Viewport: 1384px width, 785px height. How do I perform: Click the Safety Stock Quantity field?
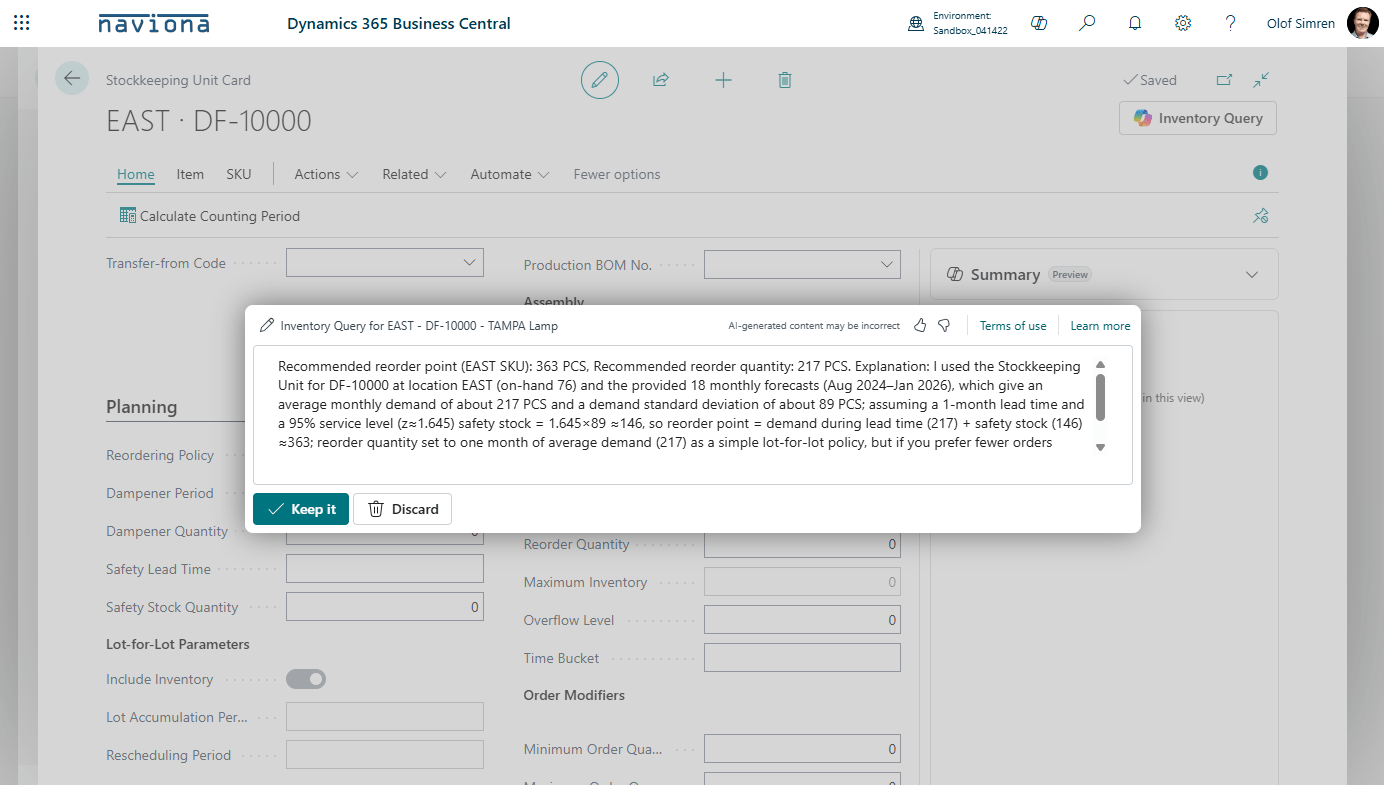tap(385, 607)
